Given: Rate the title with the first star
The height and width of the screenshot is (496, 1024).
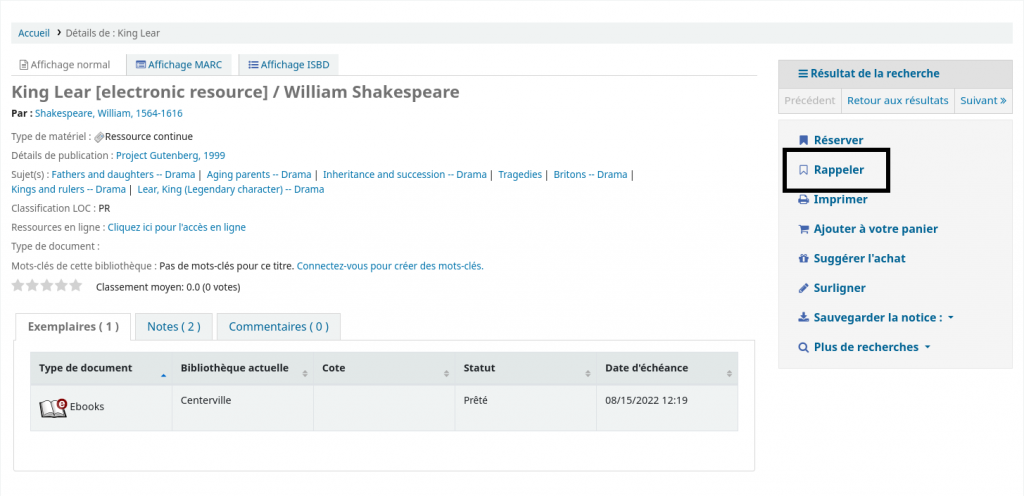Looking at the screenshot, I should [x=17, y=286].
